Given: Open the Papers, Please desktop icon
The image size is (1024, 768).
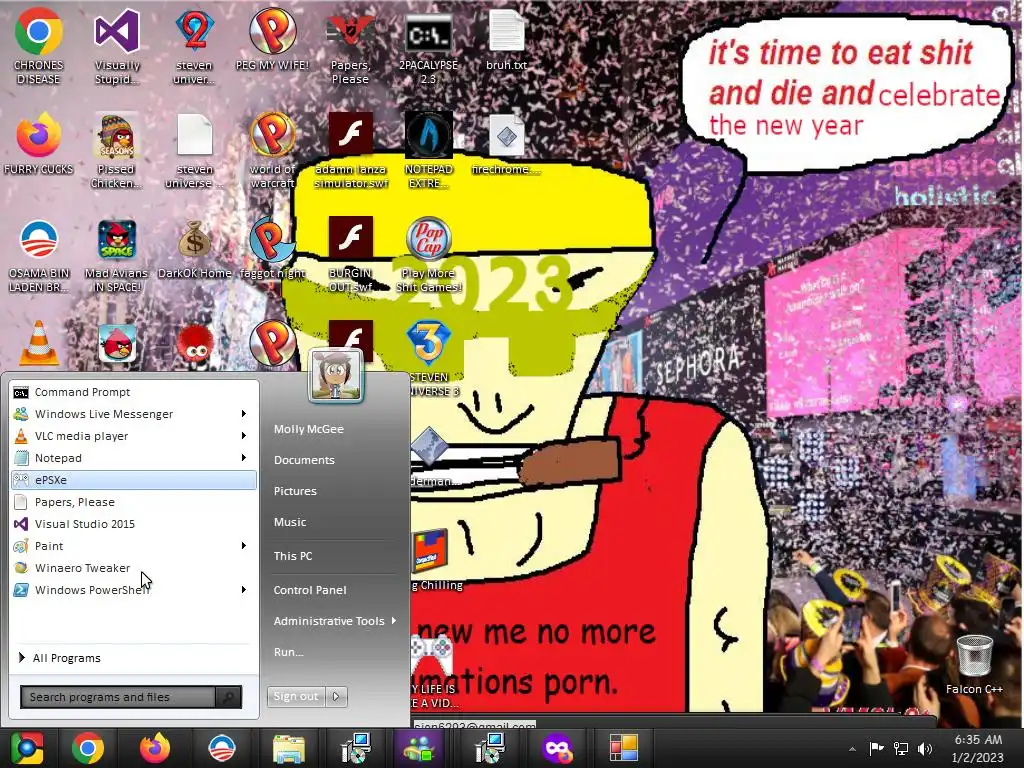Looking at the screenshot, I should pyautogui.click(x=350, y=46).
